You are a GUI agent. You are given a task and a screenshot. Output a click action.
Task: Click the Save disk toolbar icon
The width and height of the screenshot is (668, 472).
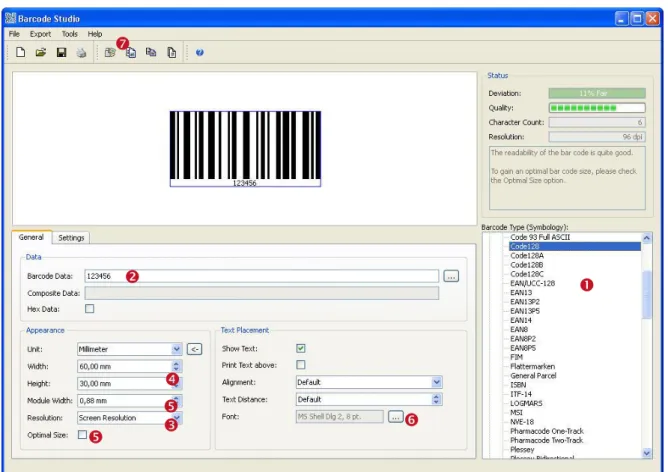coord(61,52)
